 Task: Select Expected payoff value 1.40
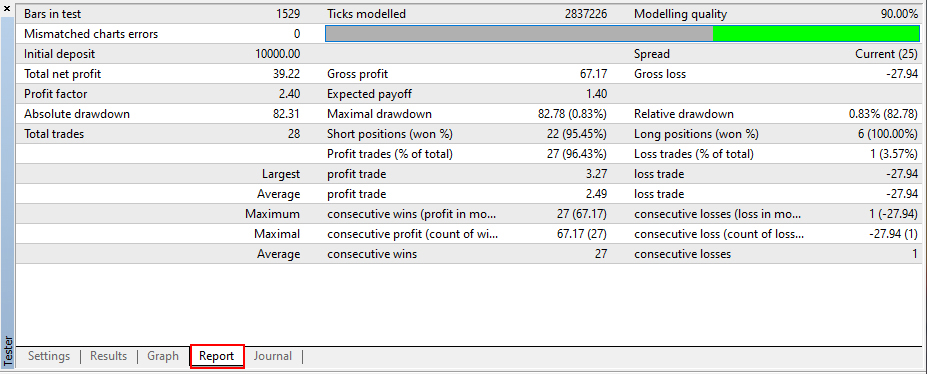click(597, 94)
